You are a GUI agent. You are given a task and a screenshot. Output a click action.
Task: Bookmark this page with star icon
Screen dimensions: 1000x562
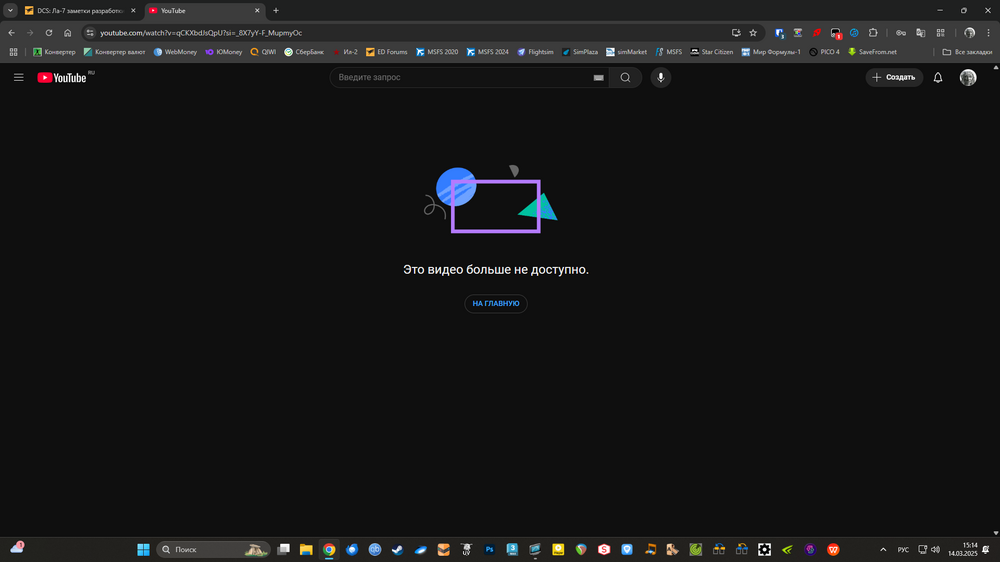pos(753,33)
